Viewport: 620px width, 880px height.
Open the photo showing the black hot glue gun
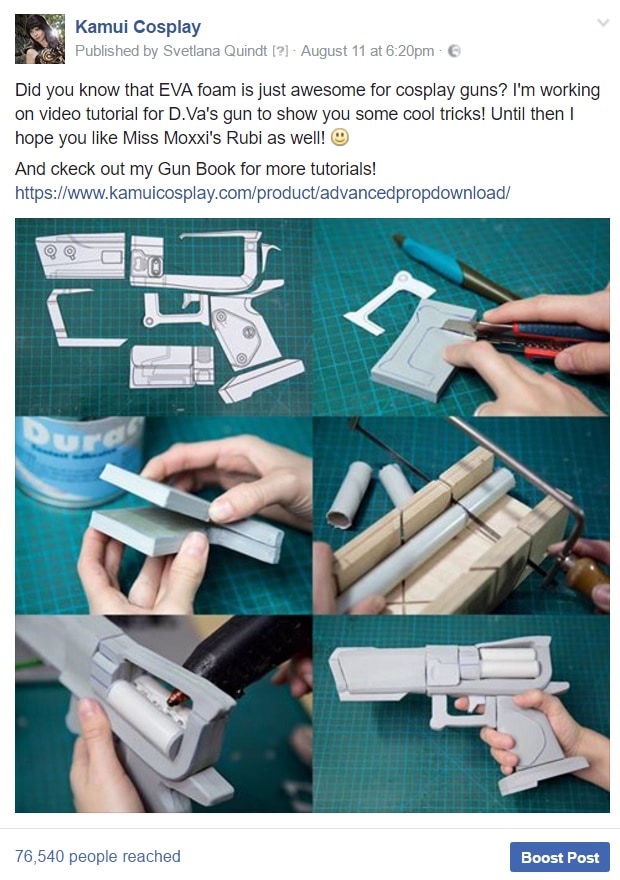pos(163,714)
